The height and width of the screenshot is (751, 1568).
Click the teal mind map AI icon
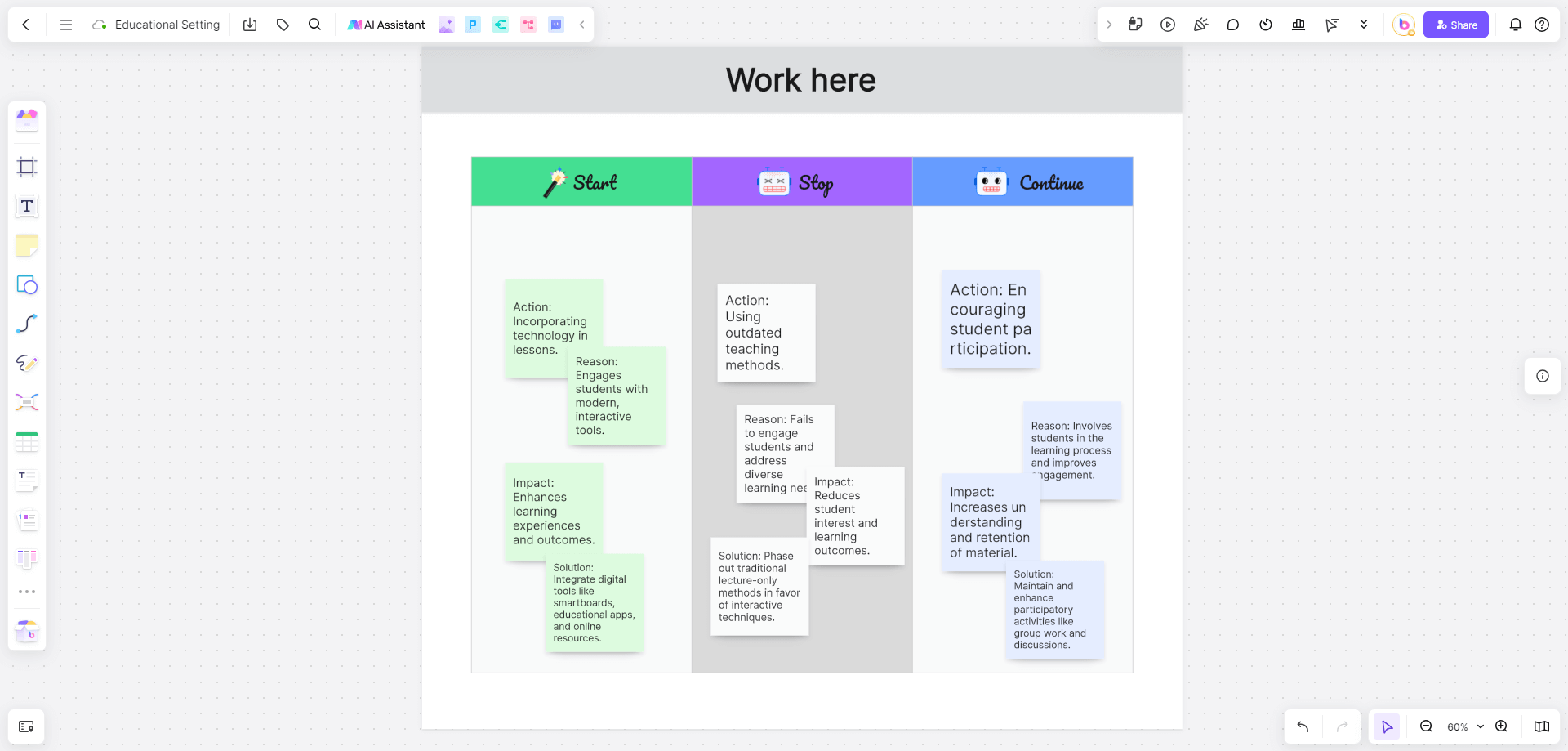501,25
